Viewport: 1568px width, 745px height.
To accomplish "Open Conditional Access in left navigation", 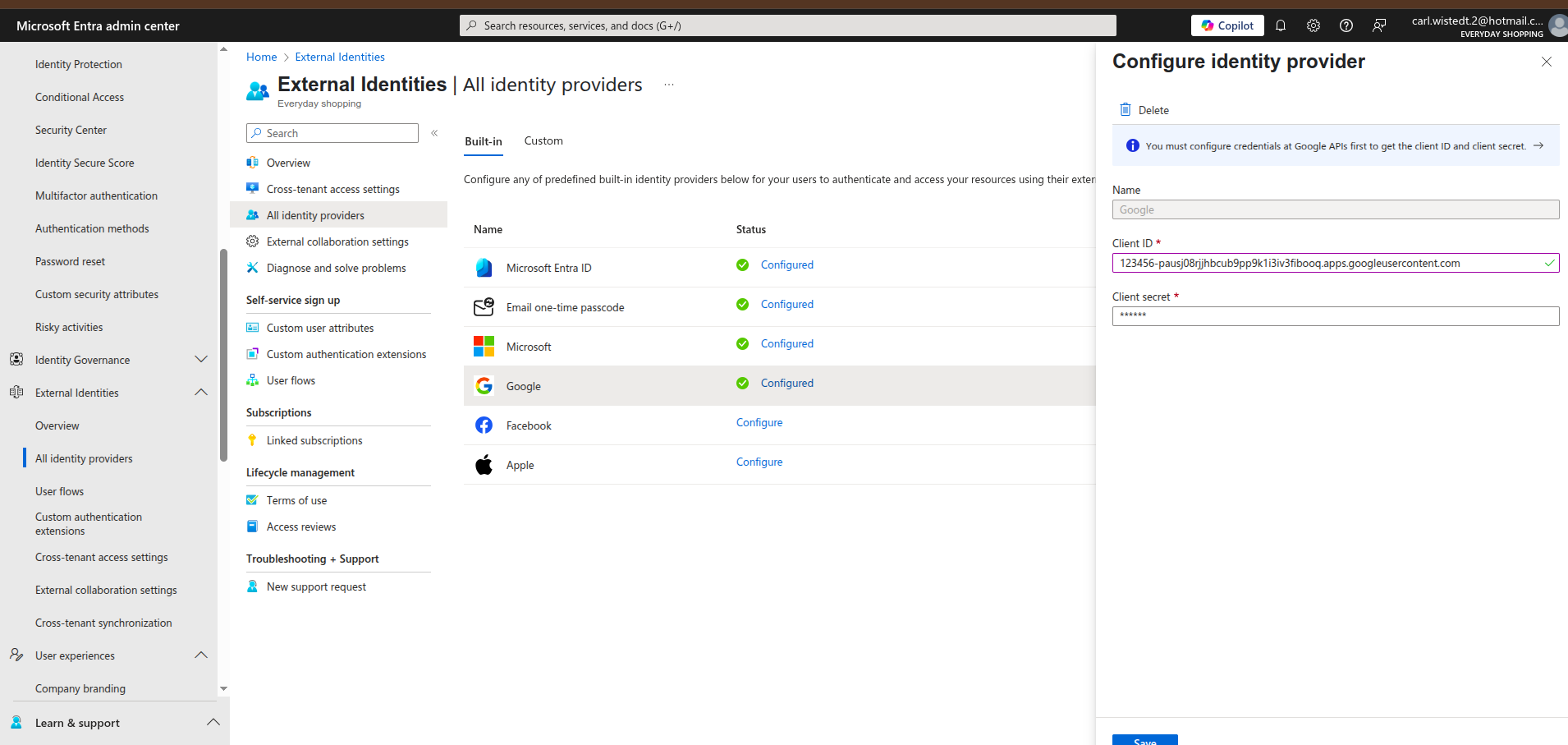I will pyautogui.click(x=80, y=97).
